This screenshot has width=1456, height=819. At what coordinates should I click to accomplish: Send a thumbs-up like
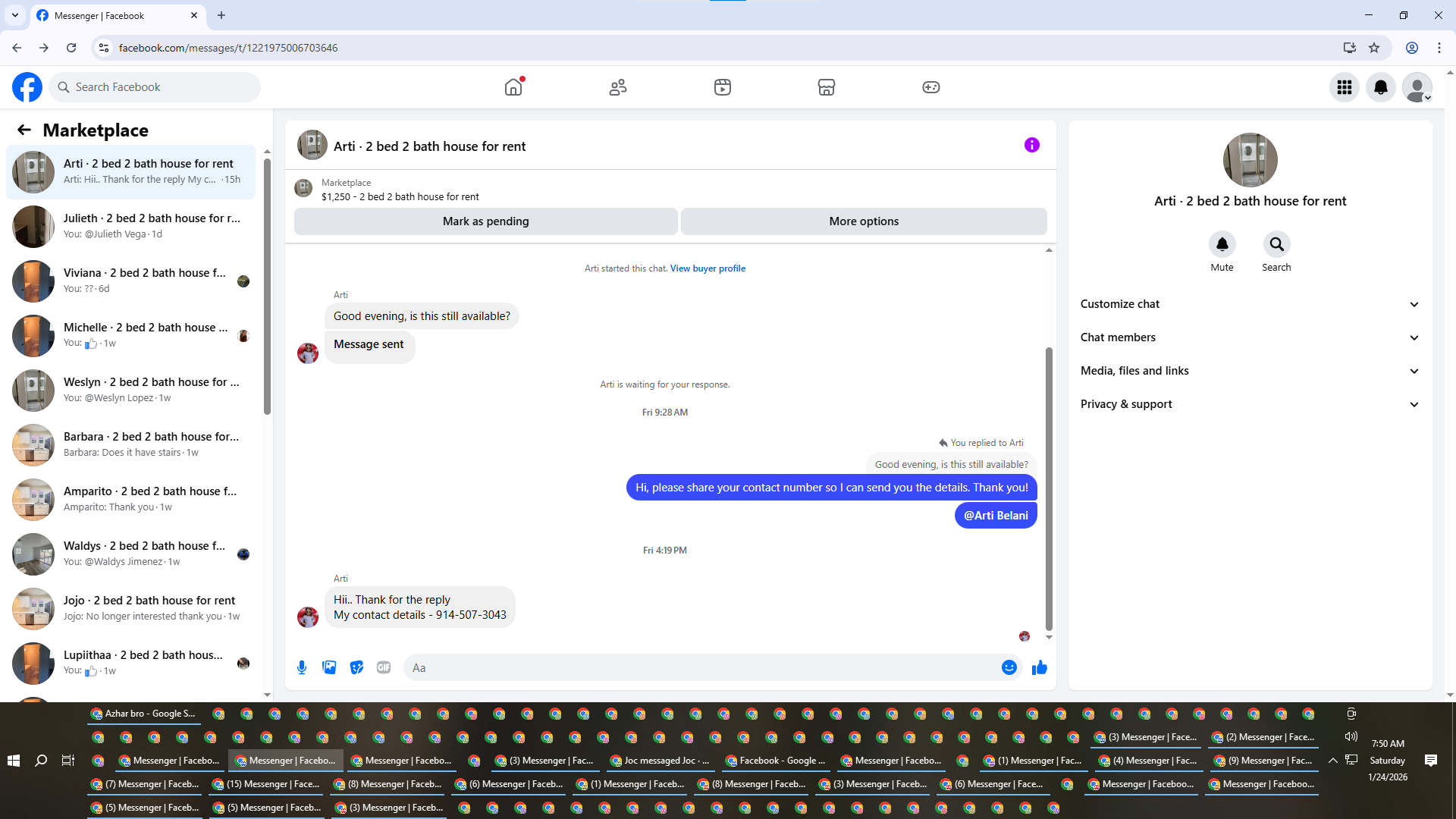pos(1040,667)
